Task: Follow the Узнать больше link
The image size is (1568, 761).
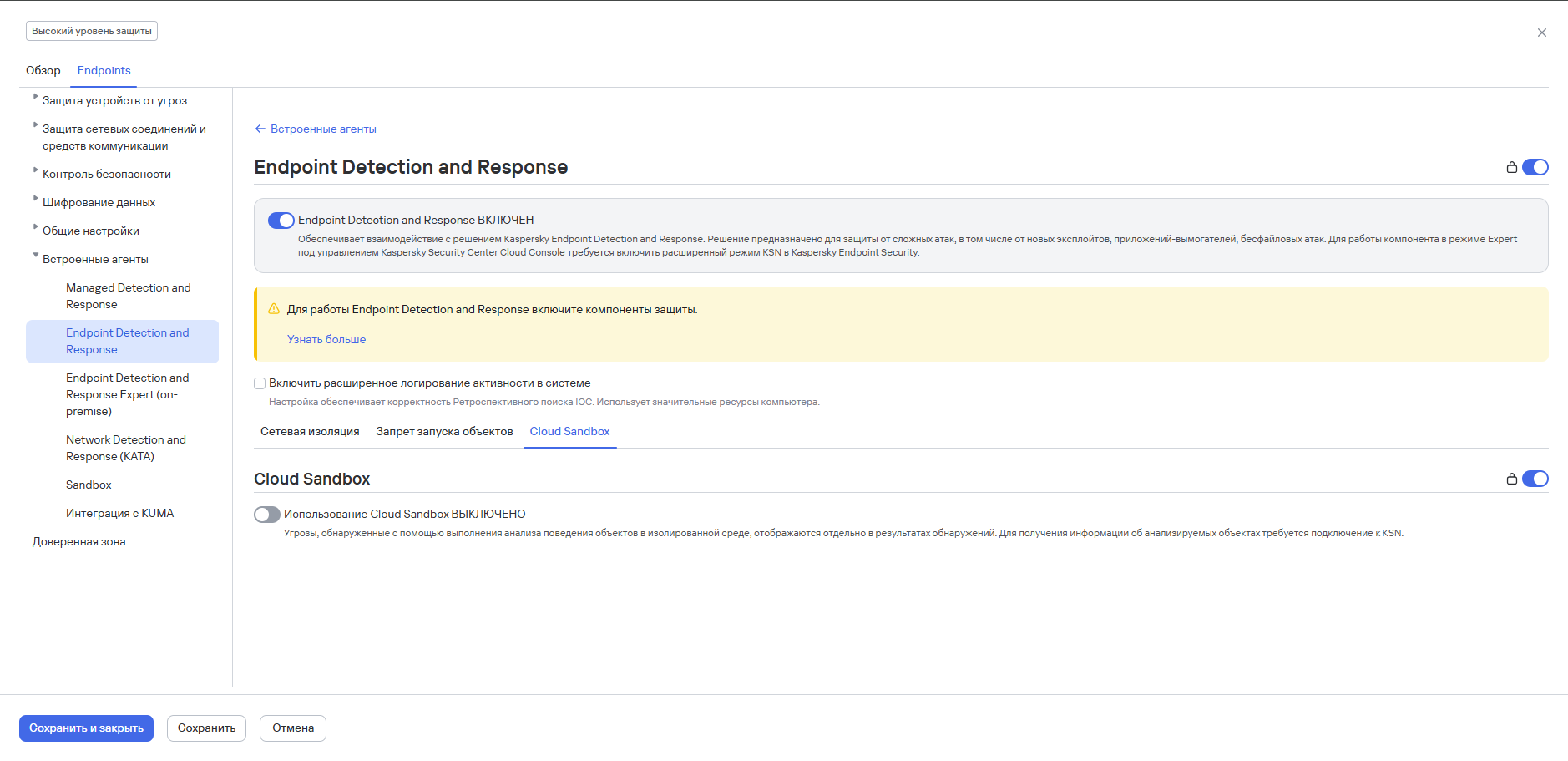Action: [x=326, y=339]
